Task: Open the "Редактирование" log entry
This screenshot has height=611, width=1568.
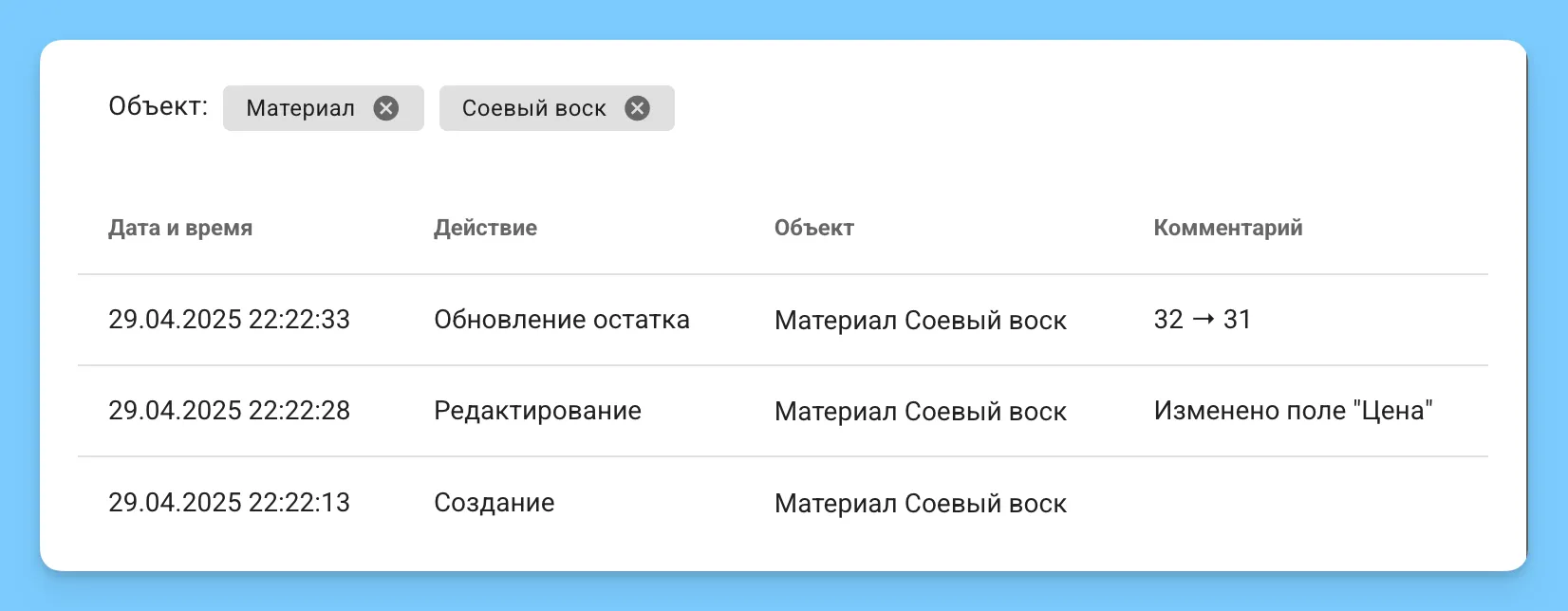Action: [x=538, y=411]
